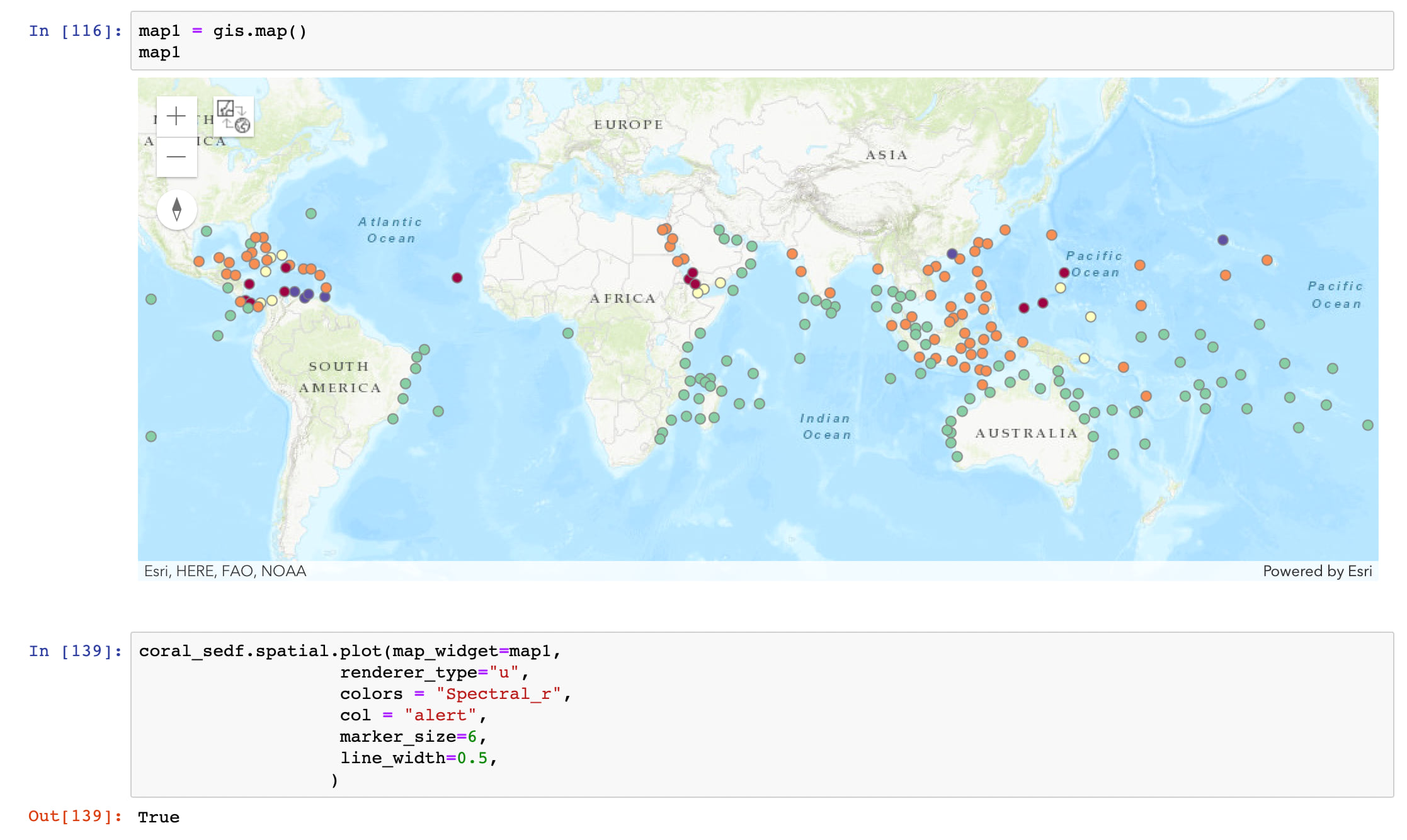Screen dimensions: 1407x840
Task: Click the In [139] cell prompt
Action: coord(75,651)
